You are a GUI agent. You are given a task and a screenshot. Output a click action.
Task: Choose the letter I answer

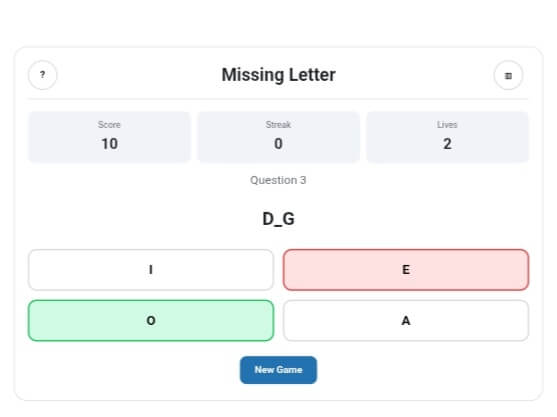(151, 270)
